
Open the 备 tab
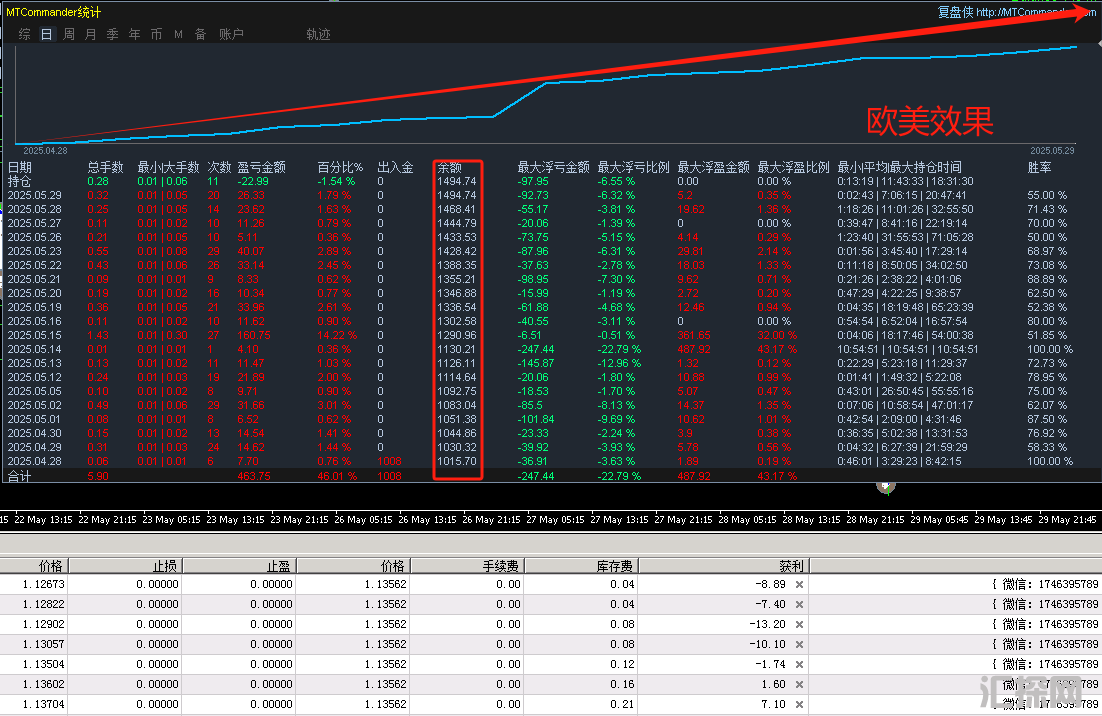point(200,34)
